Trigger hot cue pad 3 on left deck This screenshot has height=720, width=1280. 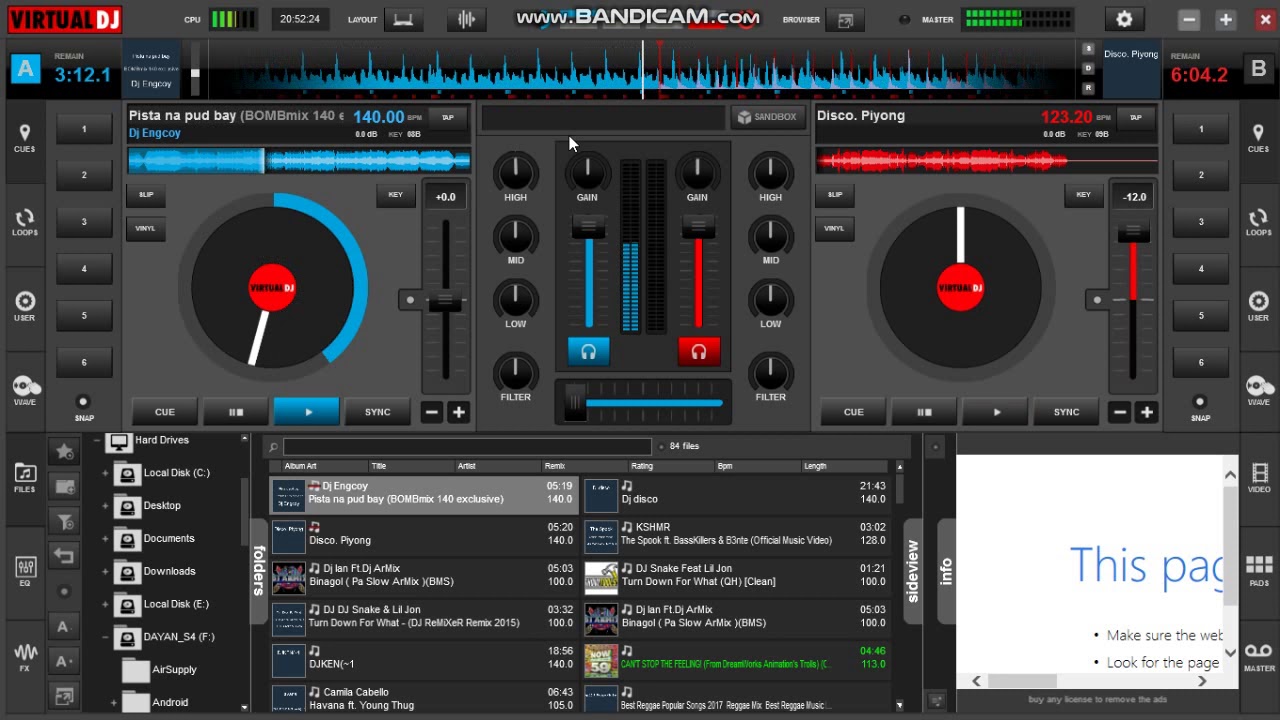(84, 222)
